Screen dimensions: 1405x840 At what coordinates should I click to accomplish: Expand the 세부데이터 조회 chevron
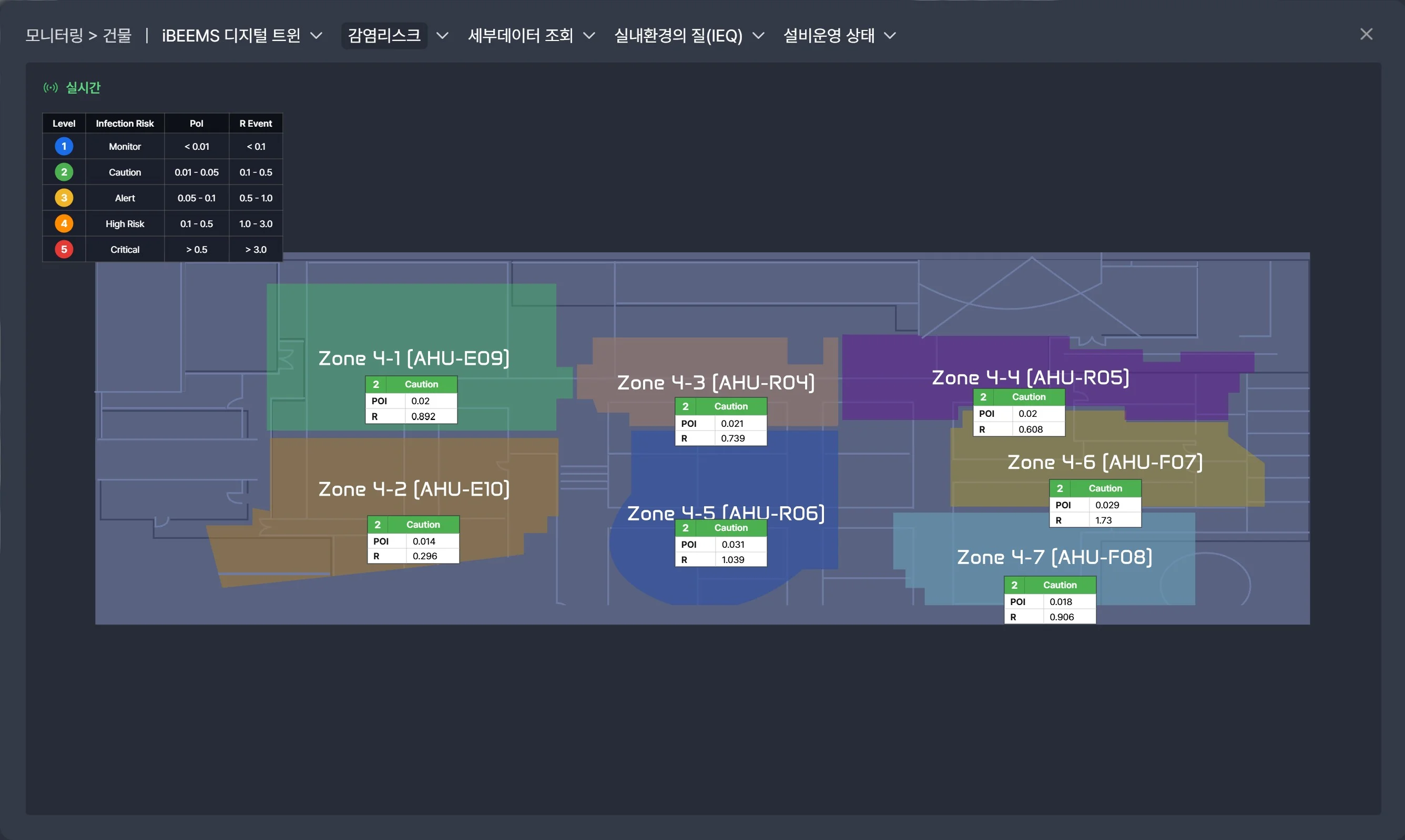tap(589, 36)
